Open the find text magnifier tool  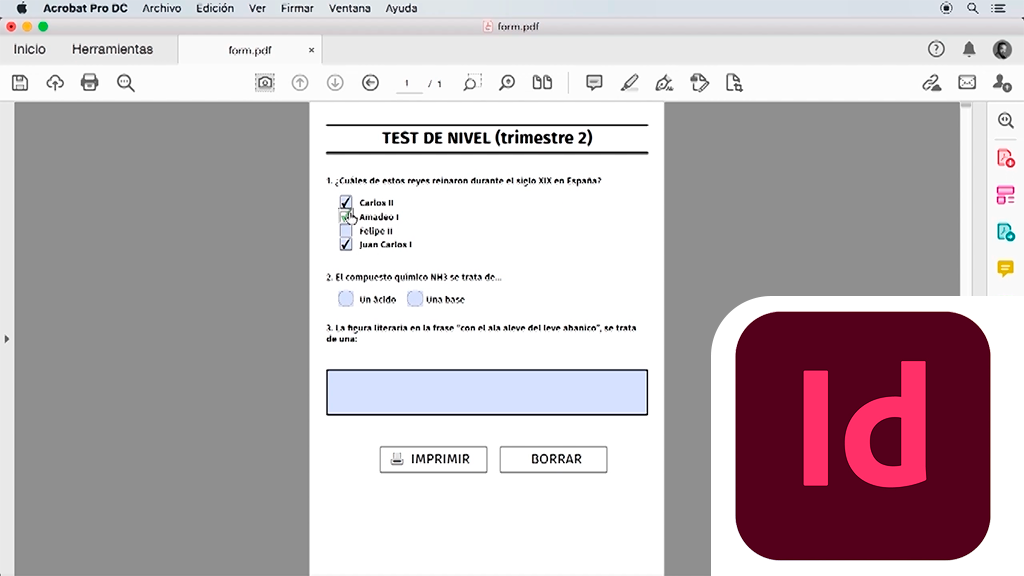126,83
